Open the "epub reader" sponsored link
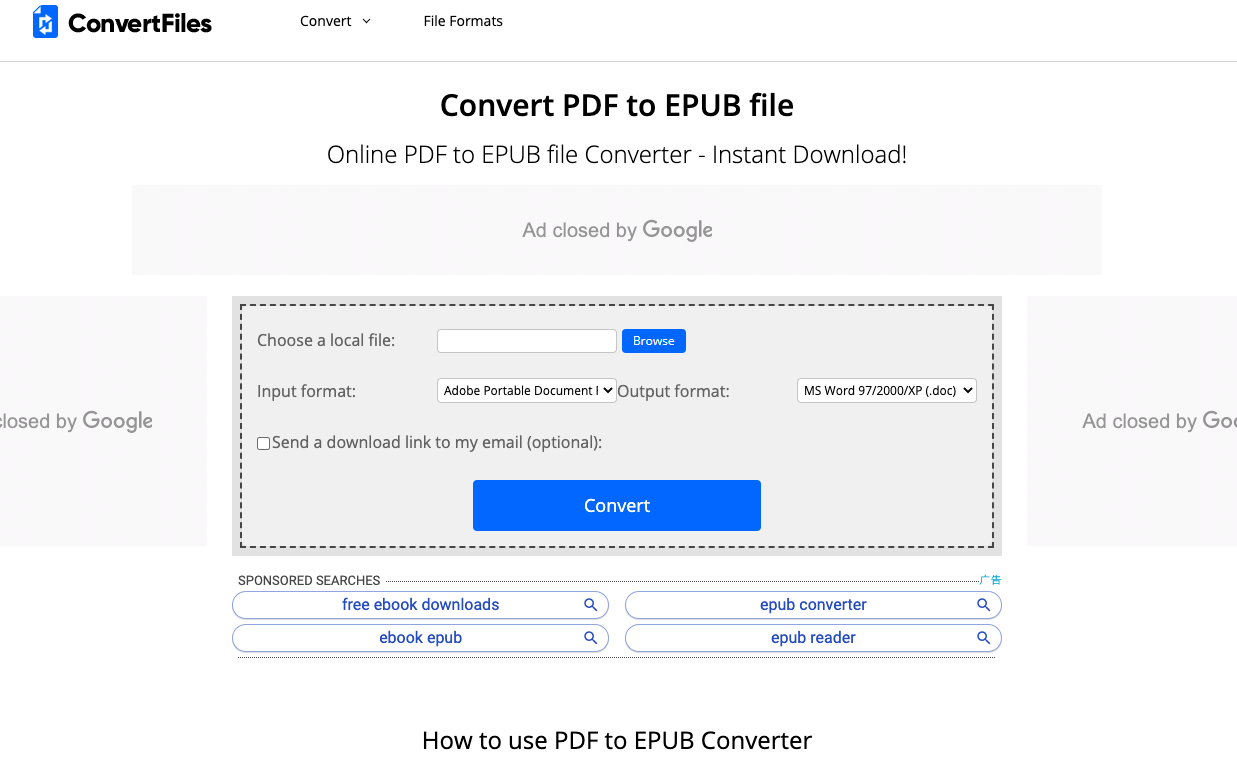 [812, 637]
